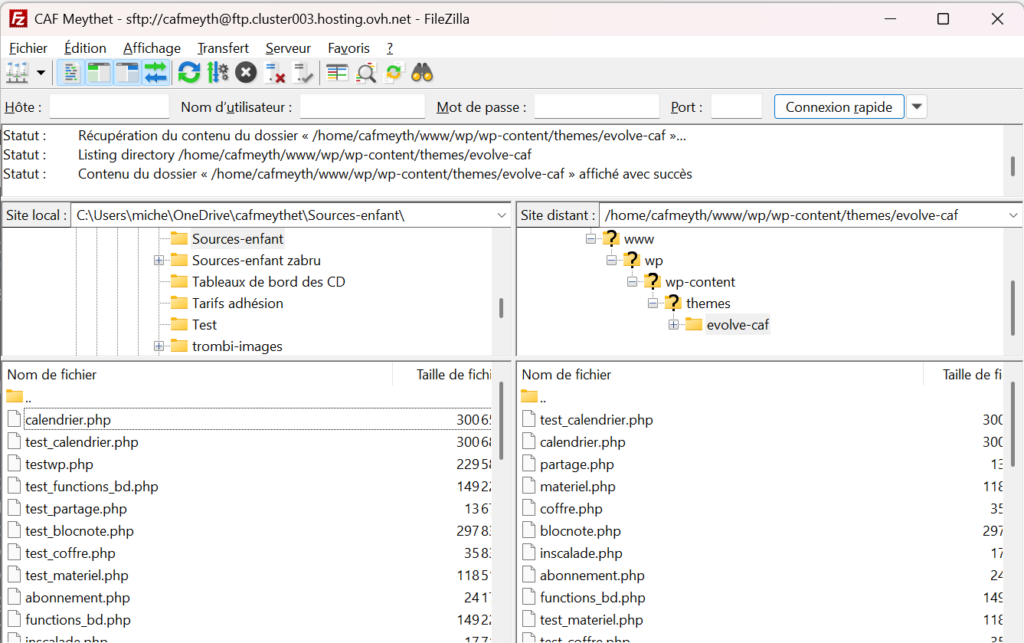This screenshot has height=643, width=1024.
Task: Open the Transfert menu
Action: (223, 48)
